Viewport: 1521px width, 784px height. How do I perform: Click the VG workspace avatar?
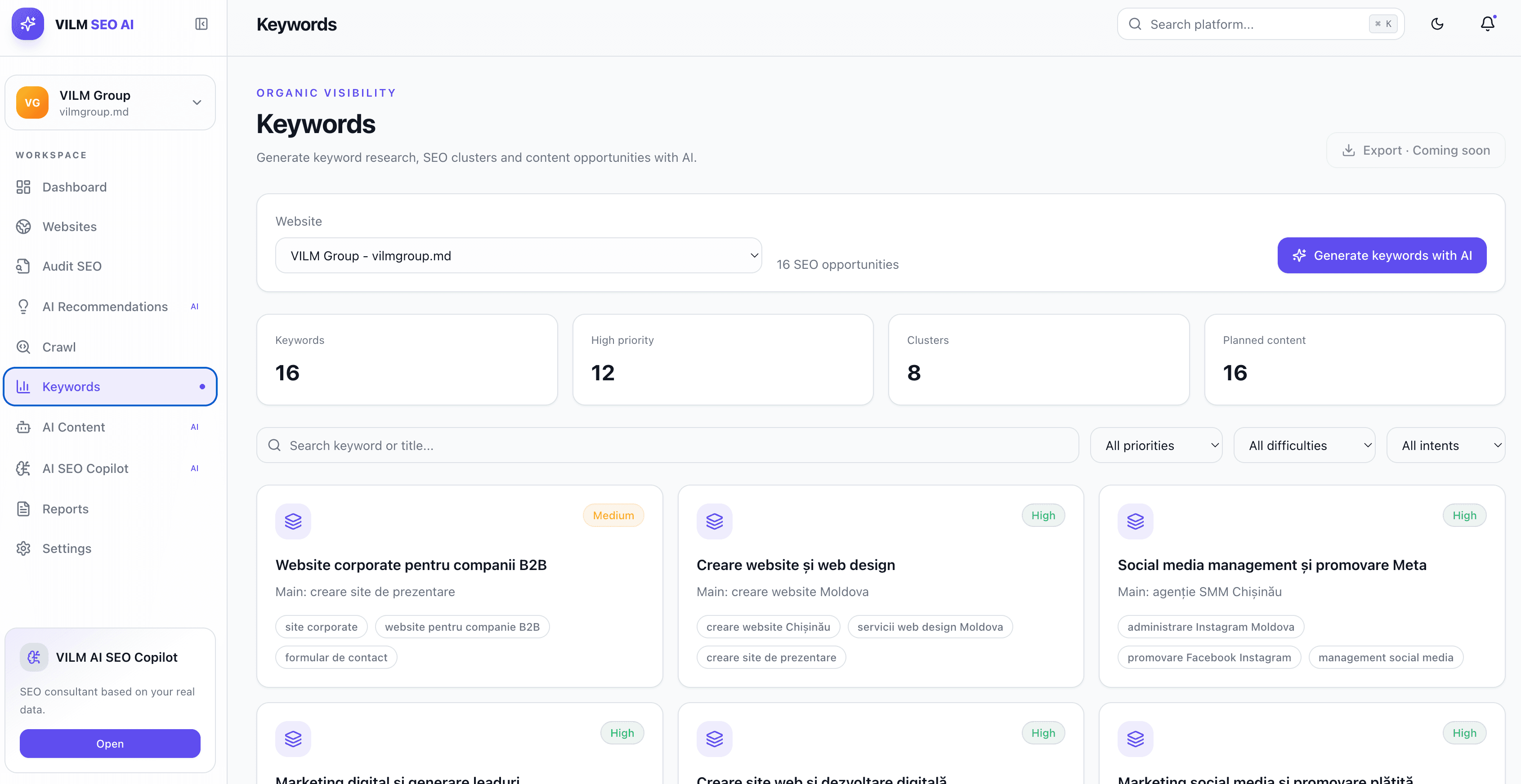pos(32,103)
